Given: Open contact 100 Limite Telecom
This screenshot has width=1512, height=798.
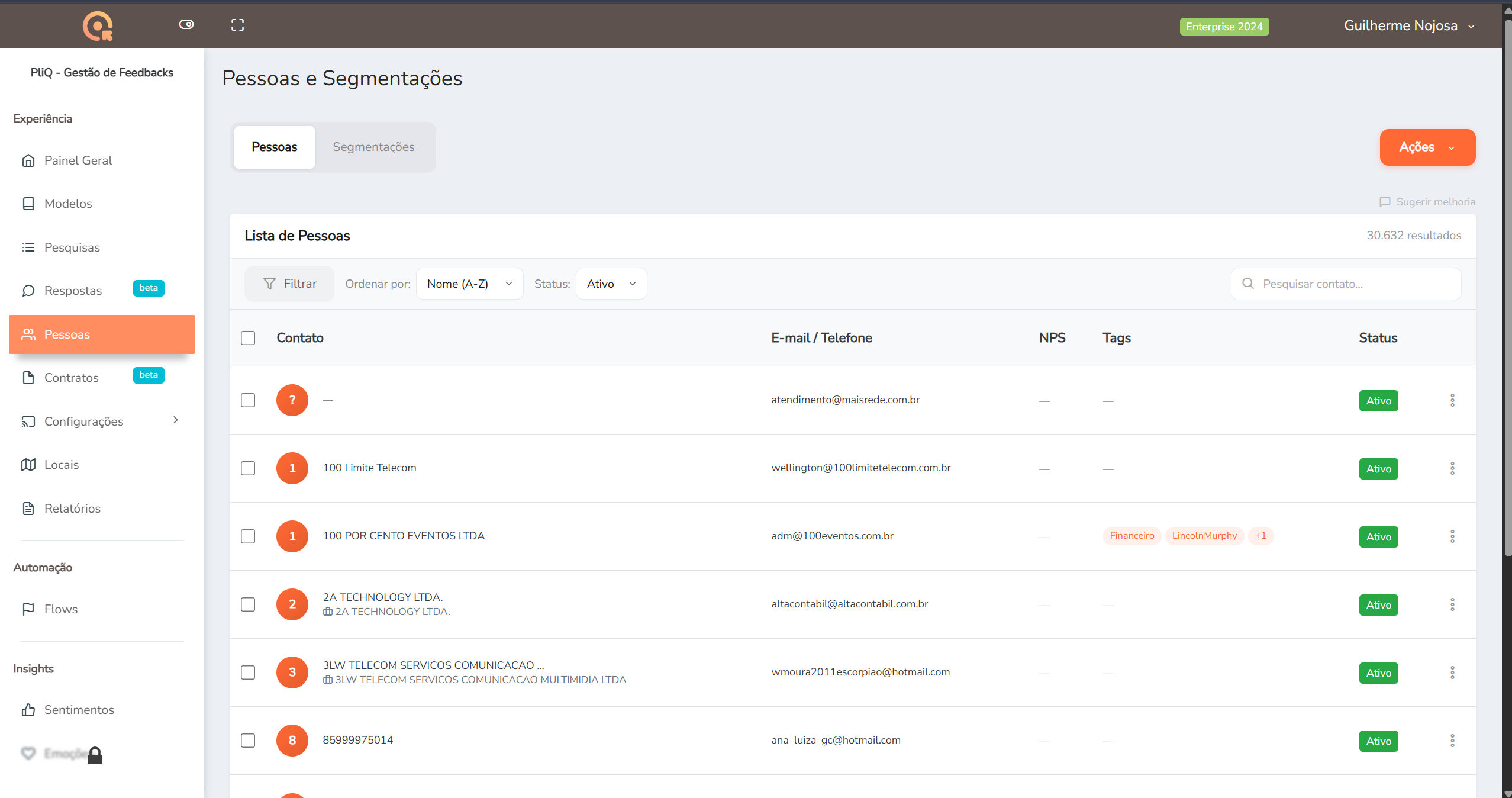Looking at the screenshot, I should coord(370,468).
